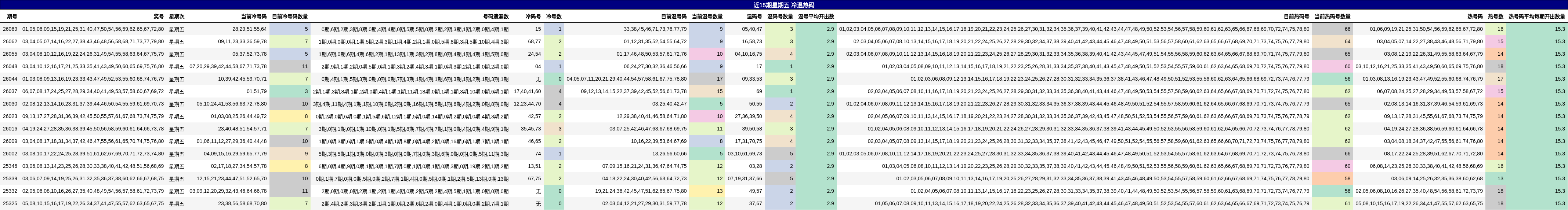Select period number 25325
The height and width of the screenshot is (210, 1568).
pyautogui.click(x=10, y=203)
